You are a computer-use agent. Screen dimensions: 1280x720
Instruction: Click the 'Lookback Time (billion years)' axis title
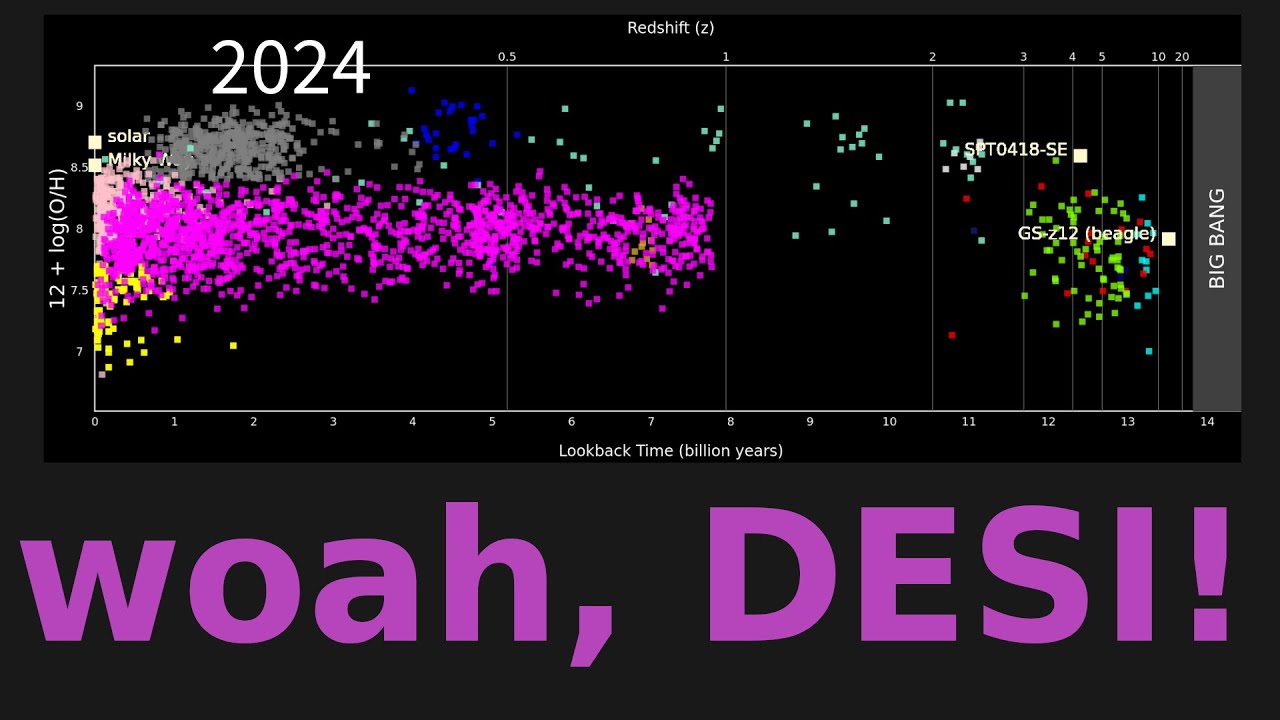click(x=671, y=451)
